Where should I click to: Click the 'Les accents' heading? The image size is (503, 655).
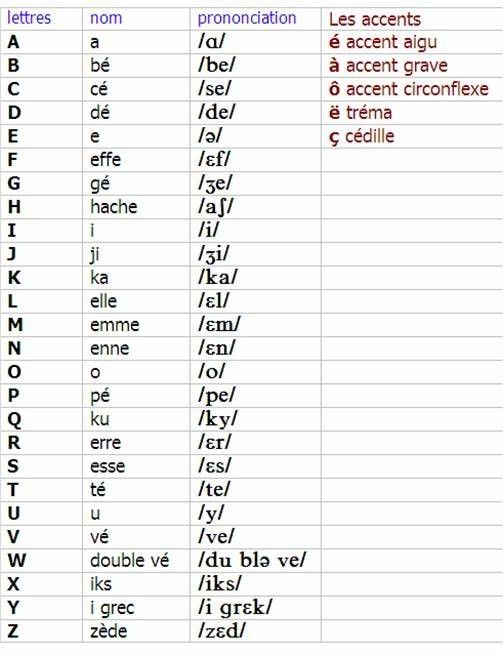pos(375,20)
